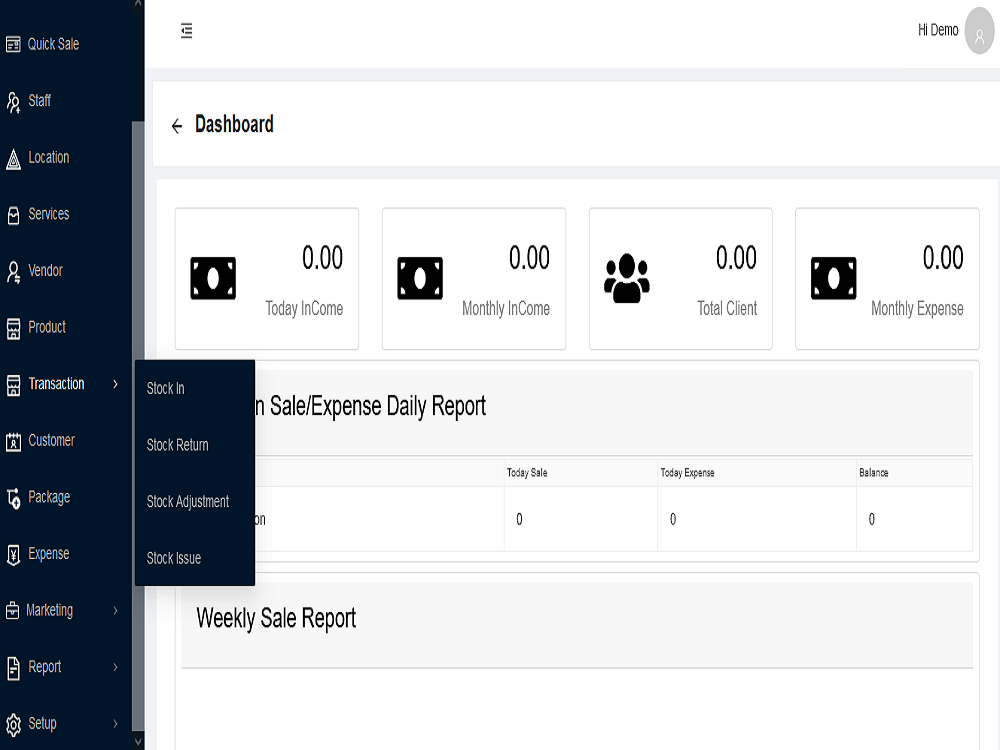Screen dimensions: 1000x750
Task: Click the Total Client label
Action: (x=727, y=309)
